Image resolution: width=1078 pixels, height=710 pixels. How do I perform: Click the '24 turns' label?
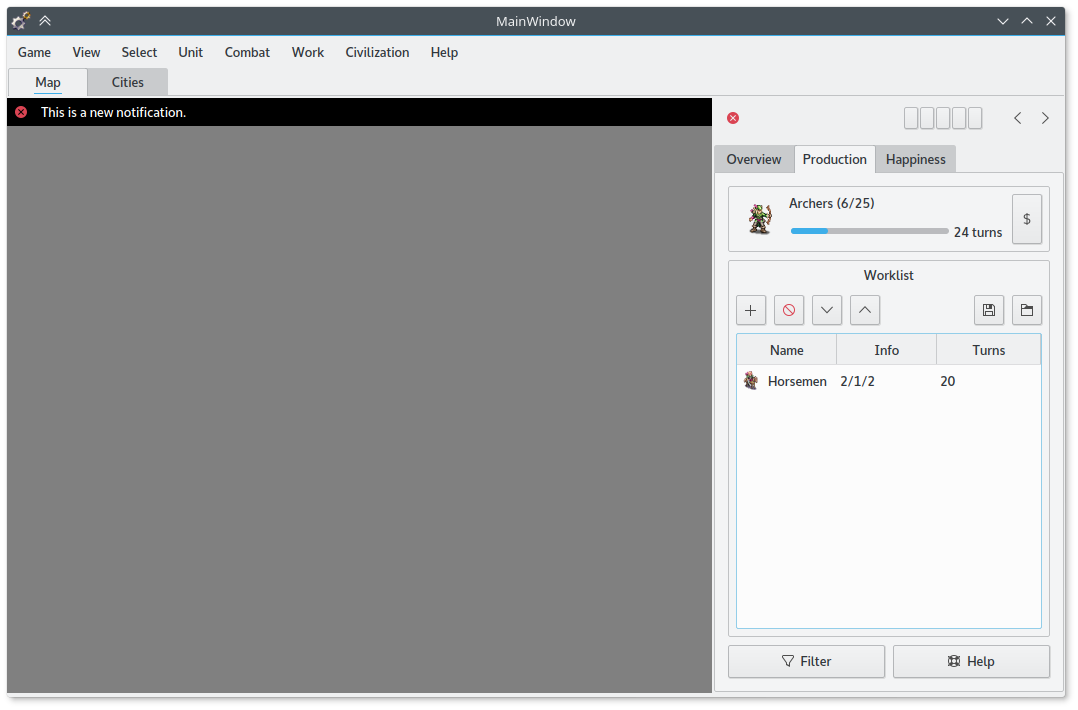tap(978, 232)
